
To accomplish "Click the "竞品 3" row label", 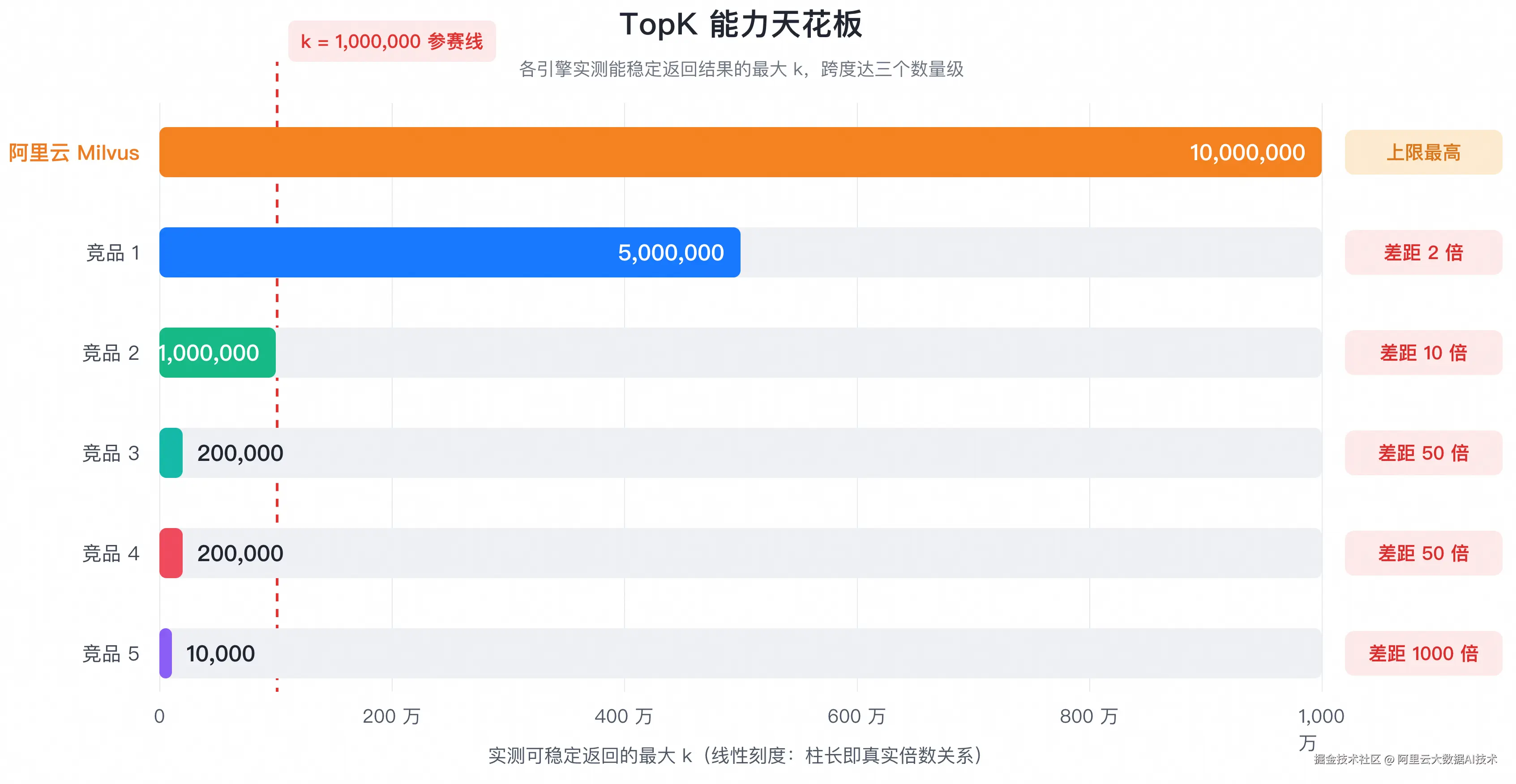I will coord(111,453).
